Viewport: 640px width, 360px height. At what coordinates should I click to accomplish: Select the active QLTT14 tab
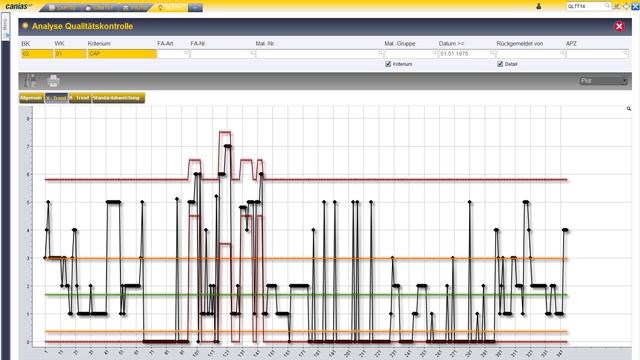tap(170, 8)
